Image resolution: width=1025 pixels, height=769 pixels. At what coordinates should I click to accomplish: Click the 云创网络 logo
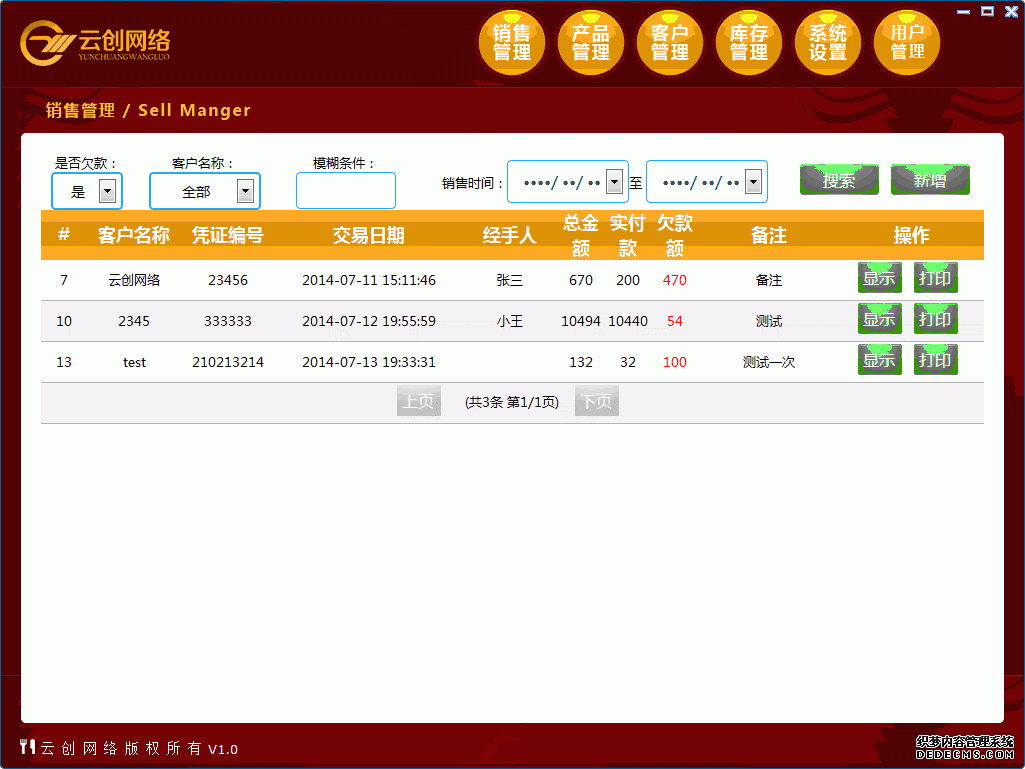pos(96,43)
